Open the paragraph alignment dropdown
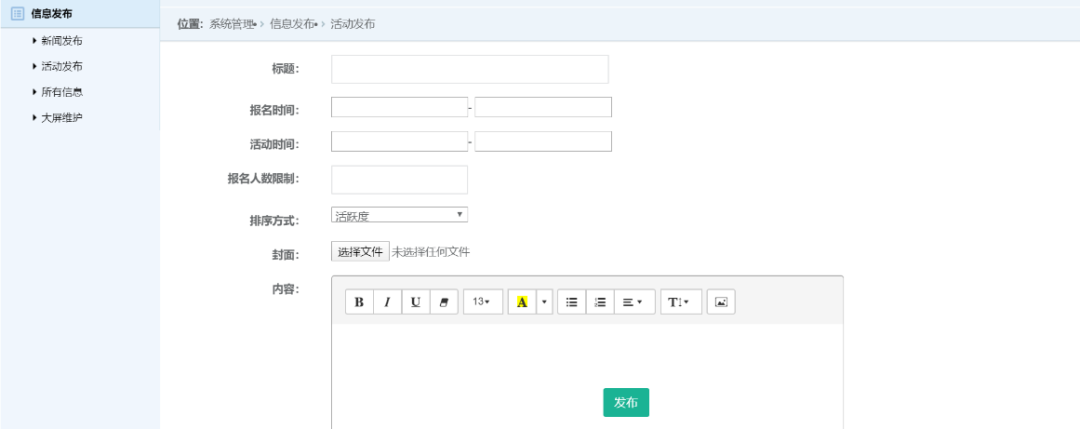Viewport: 1080px width, 429px height. pos(634,302)
